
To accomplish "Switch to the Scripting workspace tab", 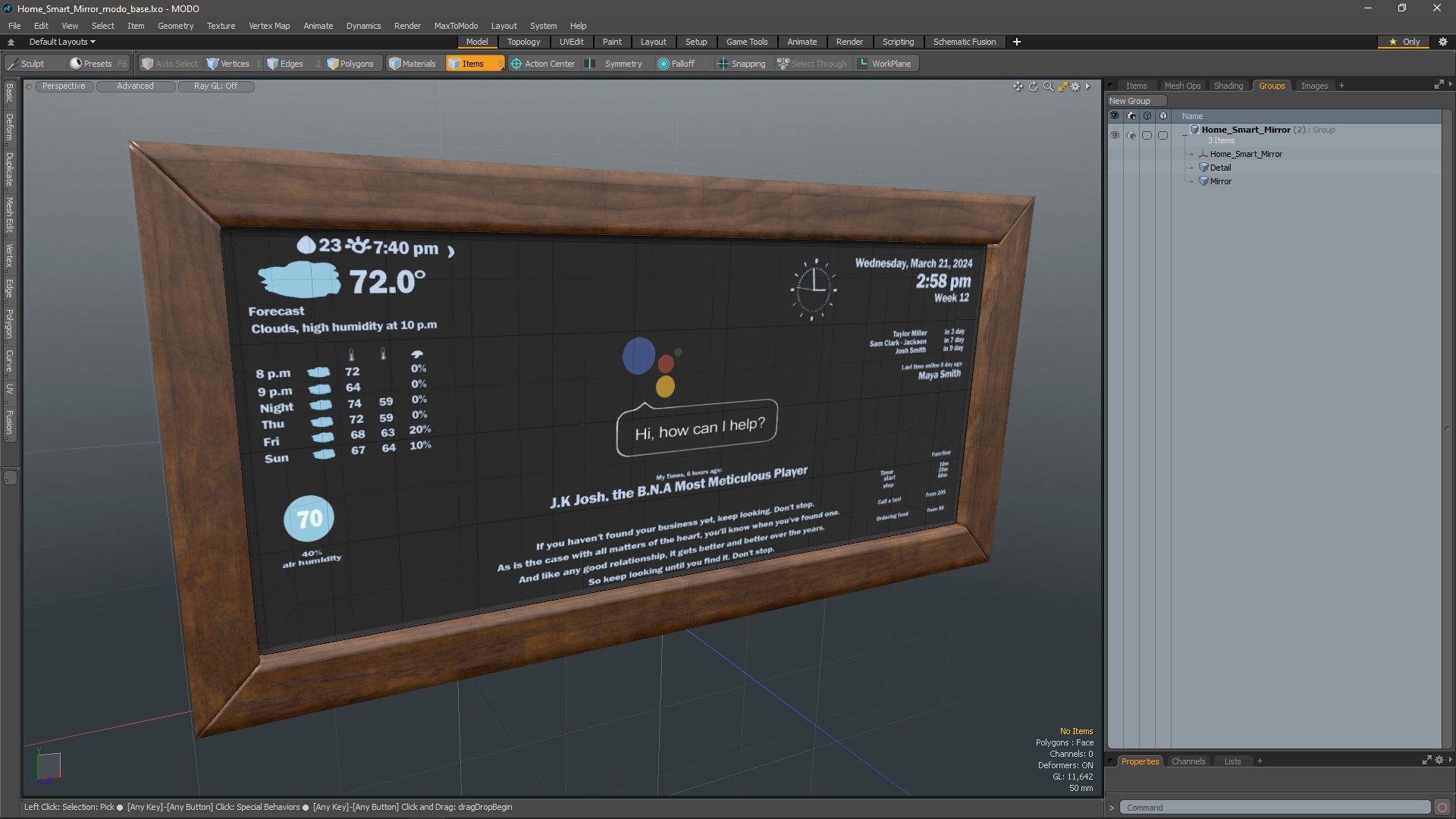I will click(x=897, y=41).
